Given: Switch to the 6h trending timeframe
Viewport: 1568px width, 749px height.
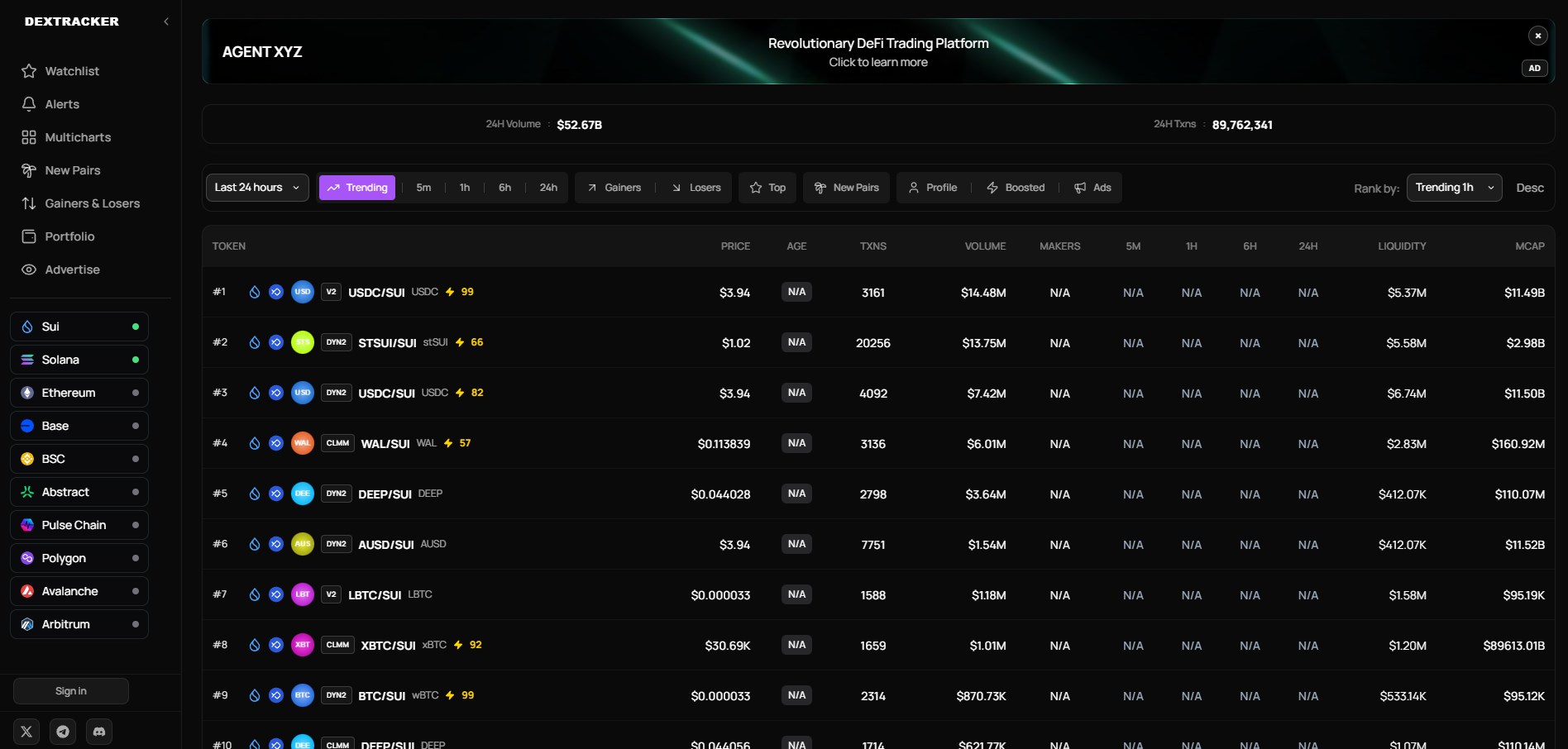Looking at the screenshot, I should 504,188.
